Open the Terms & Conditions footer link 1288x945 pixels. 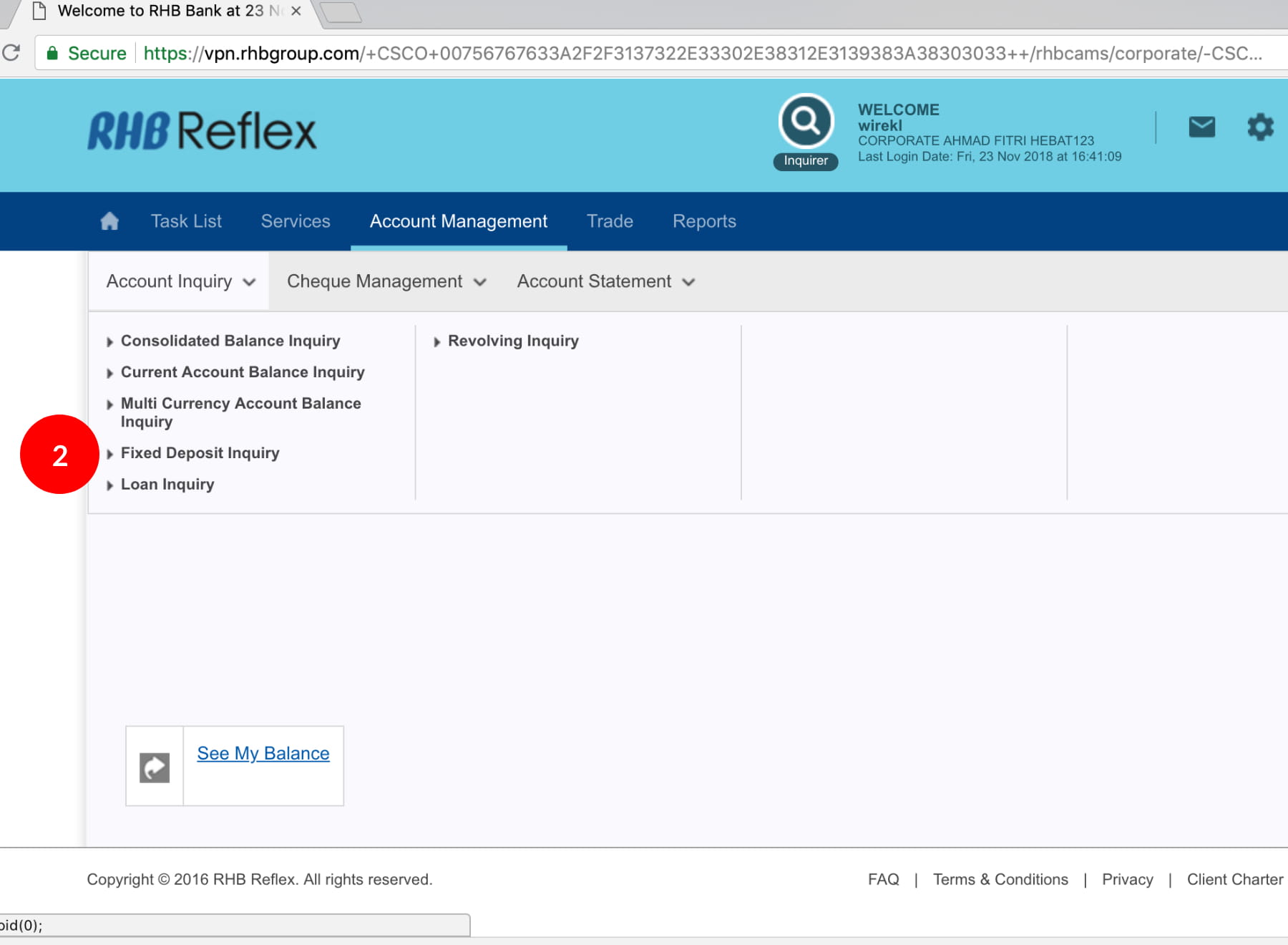[x=1000, y=879]
